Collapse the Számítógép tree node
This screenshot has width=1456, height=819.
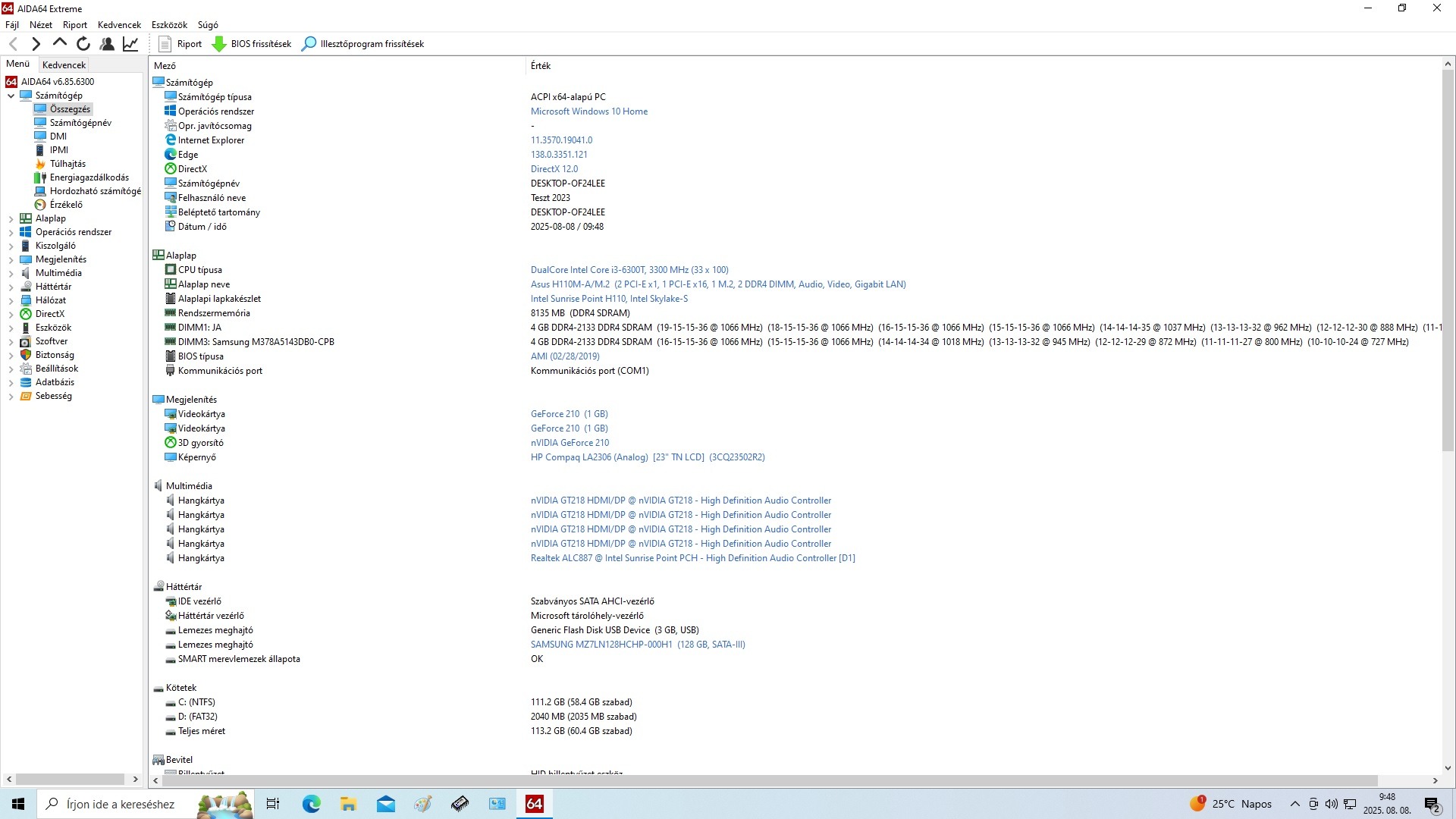pos(11,96)
